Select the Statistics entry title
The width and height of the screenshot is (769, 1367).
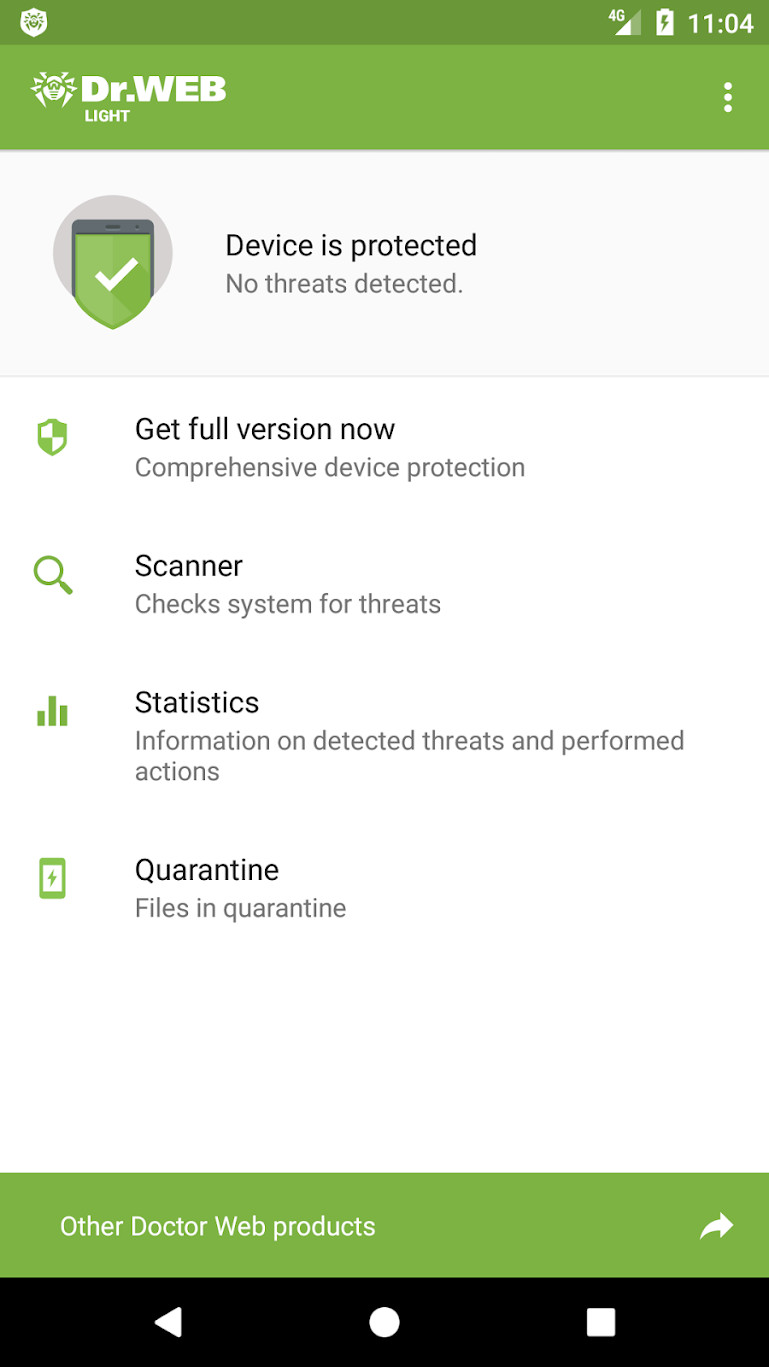click(197, 703)
